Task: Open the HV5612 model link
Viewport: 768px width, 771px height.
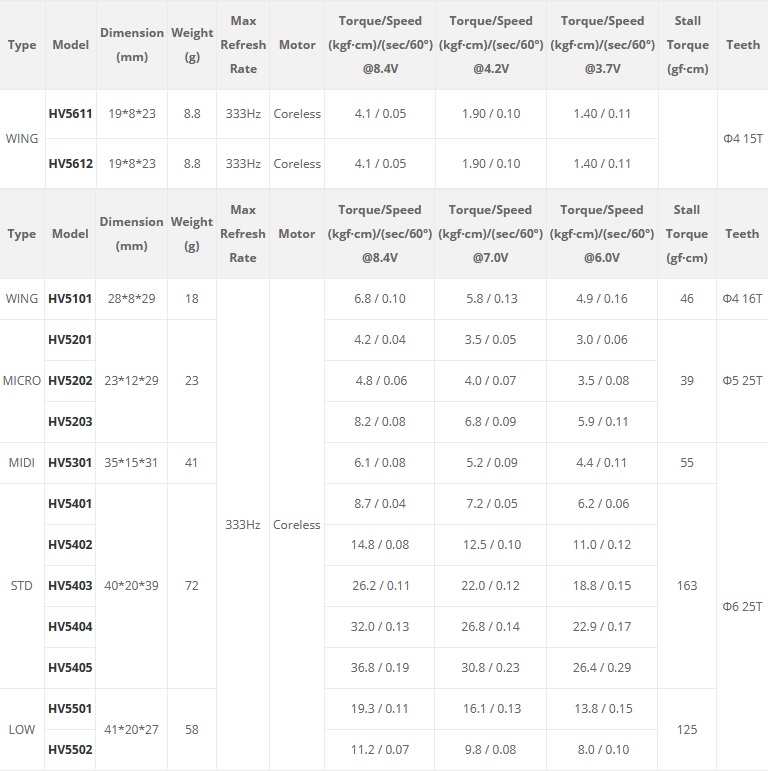Action: coord(70,164)
